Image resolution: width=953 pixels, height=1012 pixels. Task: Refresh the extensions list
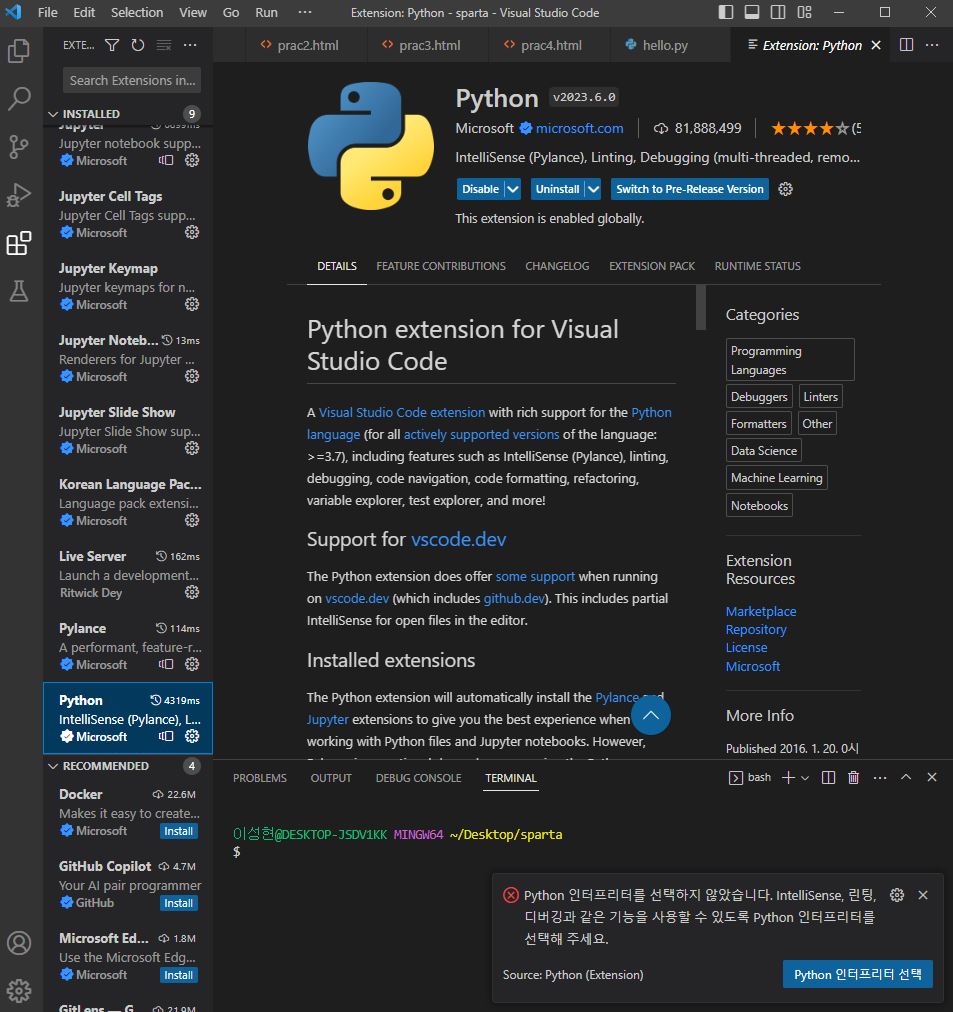tap(137, 45)
